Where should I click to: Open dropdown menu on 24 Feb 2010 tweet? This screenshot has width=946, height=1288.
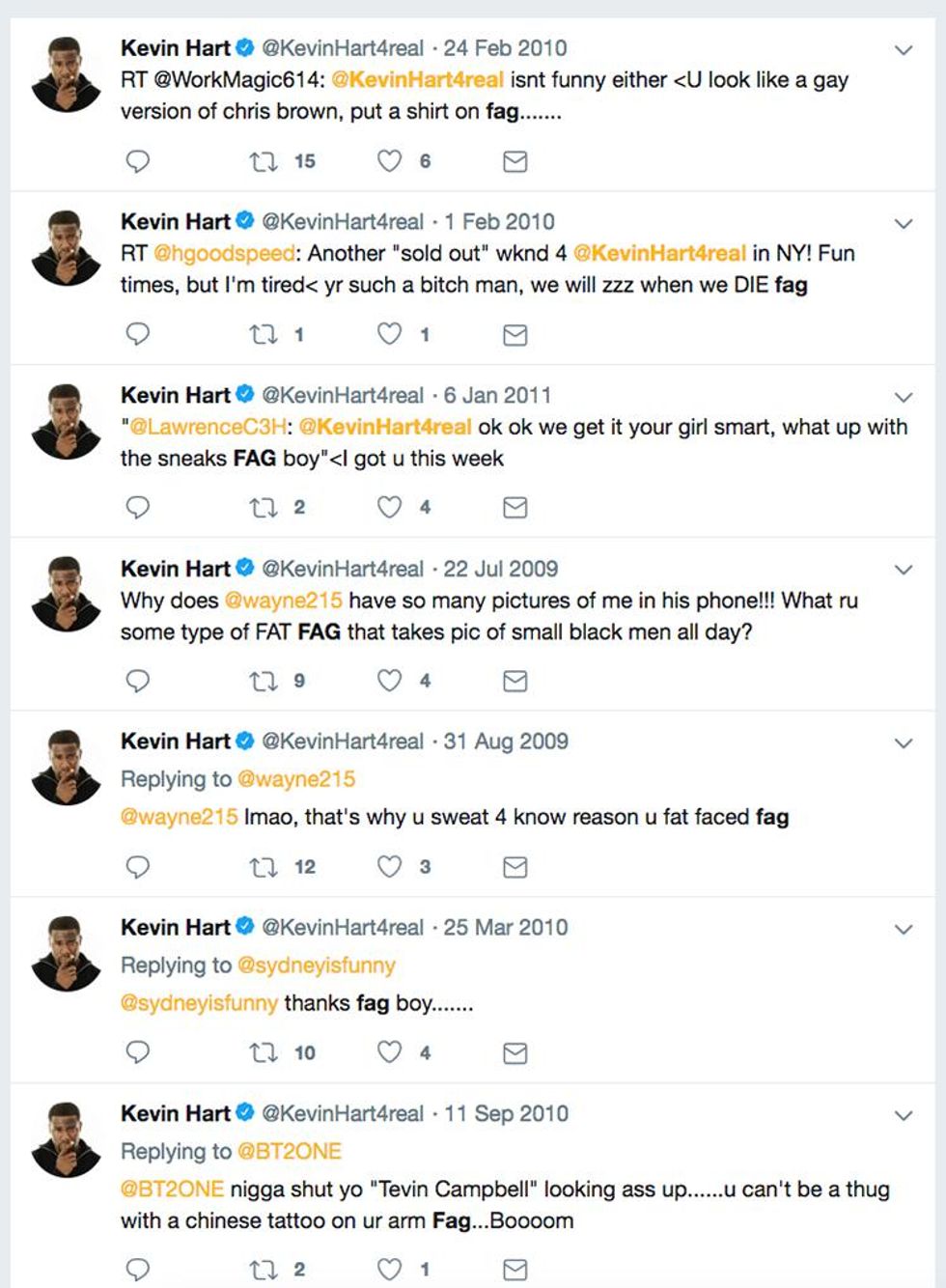pyautogui.click(x=904, y=50)
